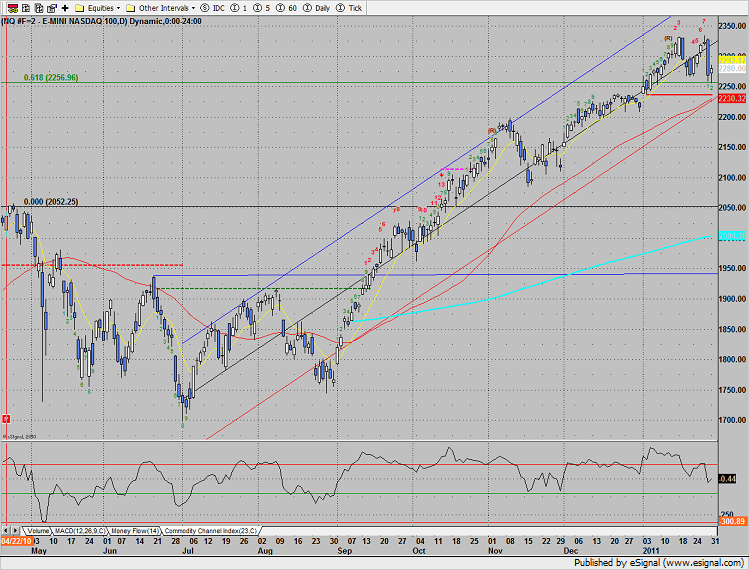
Task: Select the Commodity Channel Index(23,C) tab
Action: 211,531
